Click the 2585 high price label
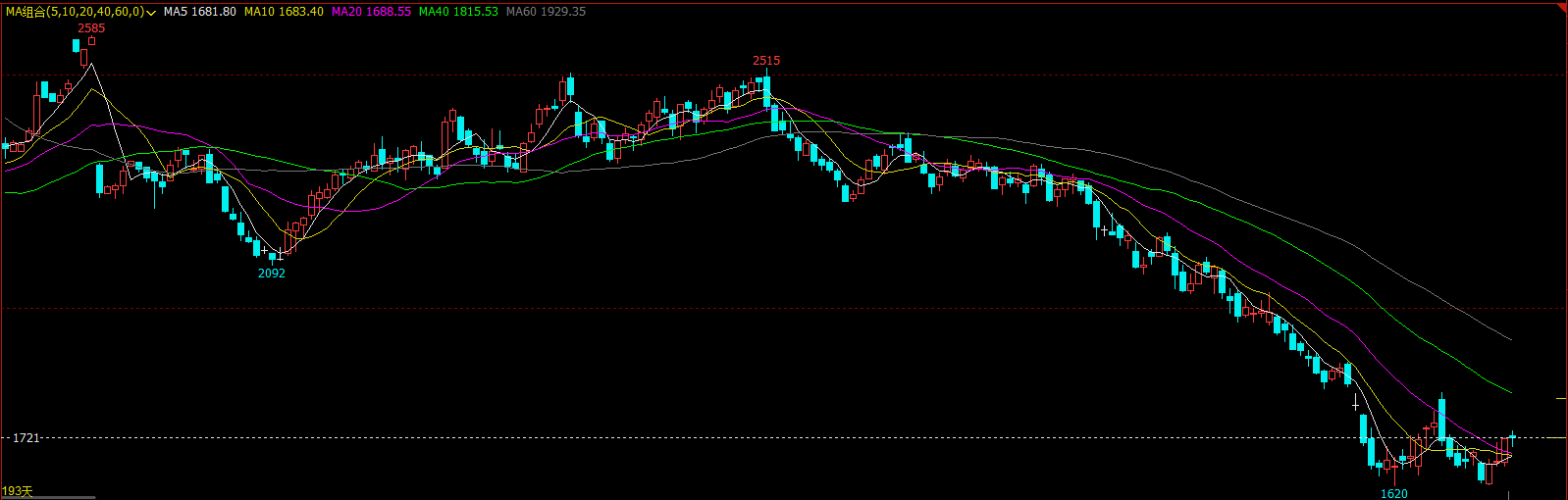Viewport: 1568px width, 500px height. [x=91, y=28]
